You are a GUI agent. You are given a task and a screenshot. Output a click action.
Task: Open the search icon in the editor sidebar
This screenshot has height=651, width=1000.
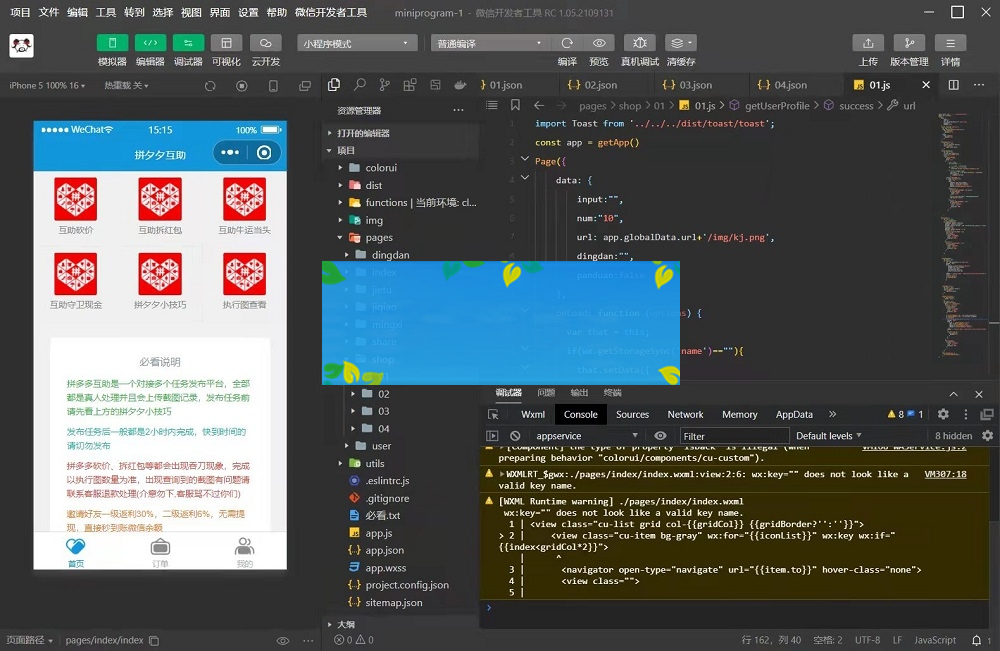coord(359,85)
